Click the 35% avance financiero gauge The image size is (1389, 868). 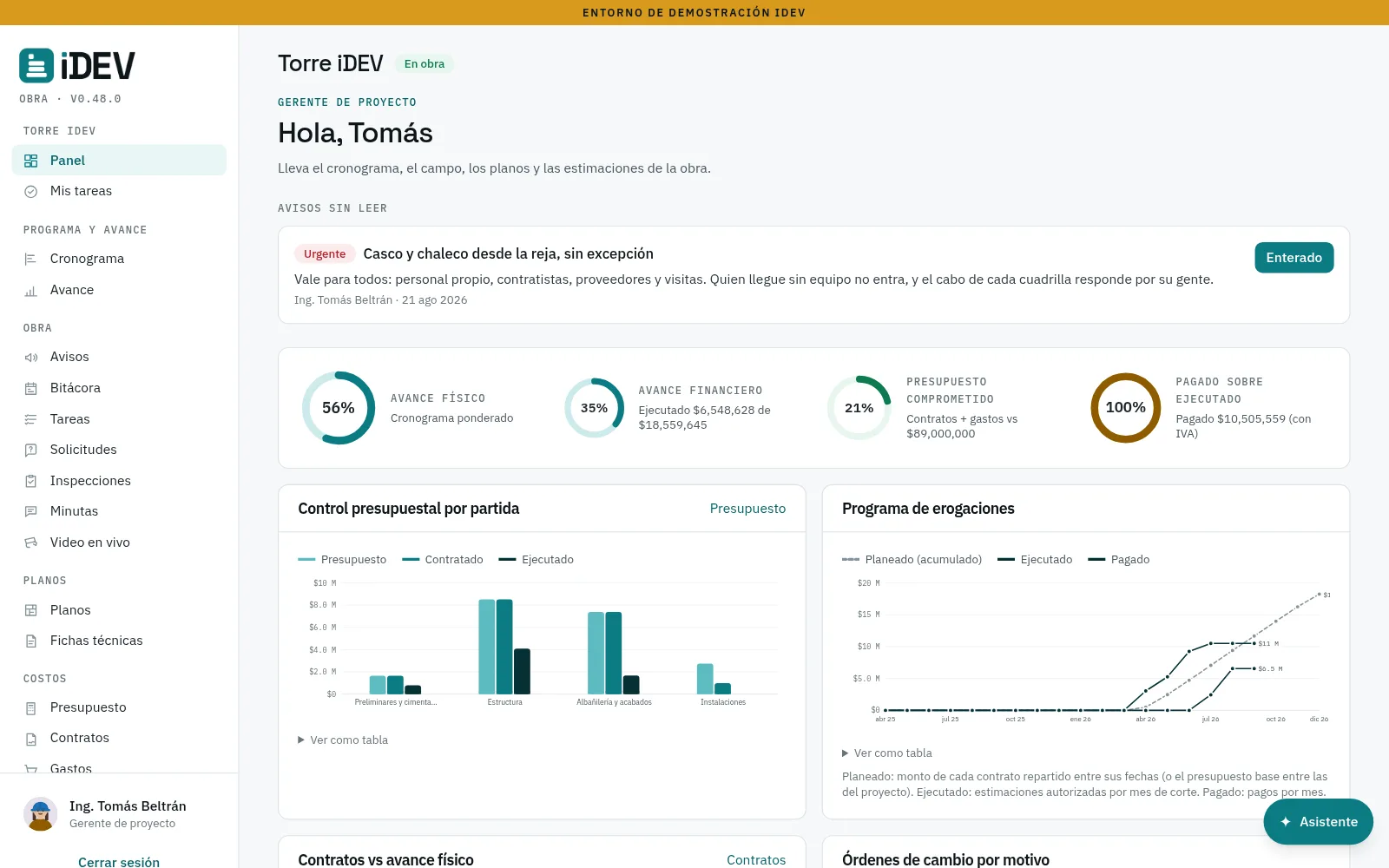[595, 408]
